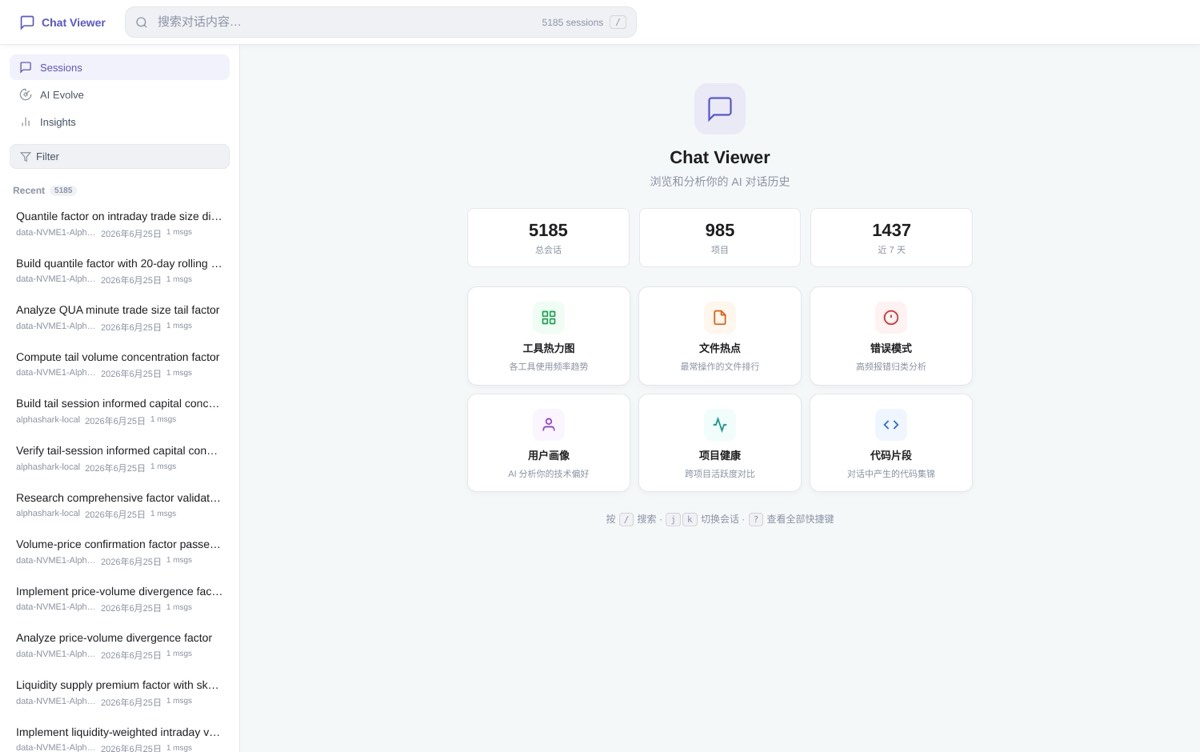
Task: Click the AI Evolve gauge icon
Action: tap(26, 94)
